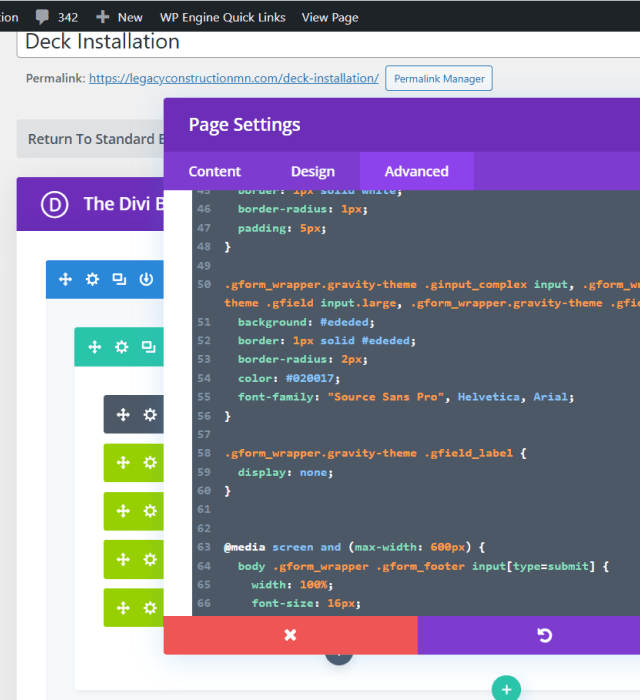The height and width of the screenshot is (700, 640).
Task: Click the Page Settings header title
Action: (245, 125)
